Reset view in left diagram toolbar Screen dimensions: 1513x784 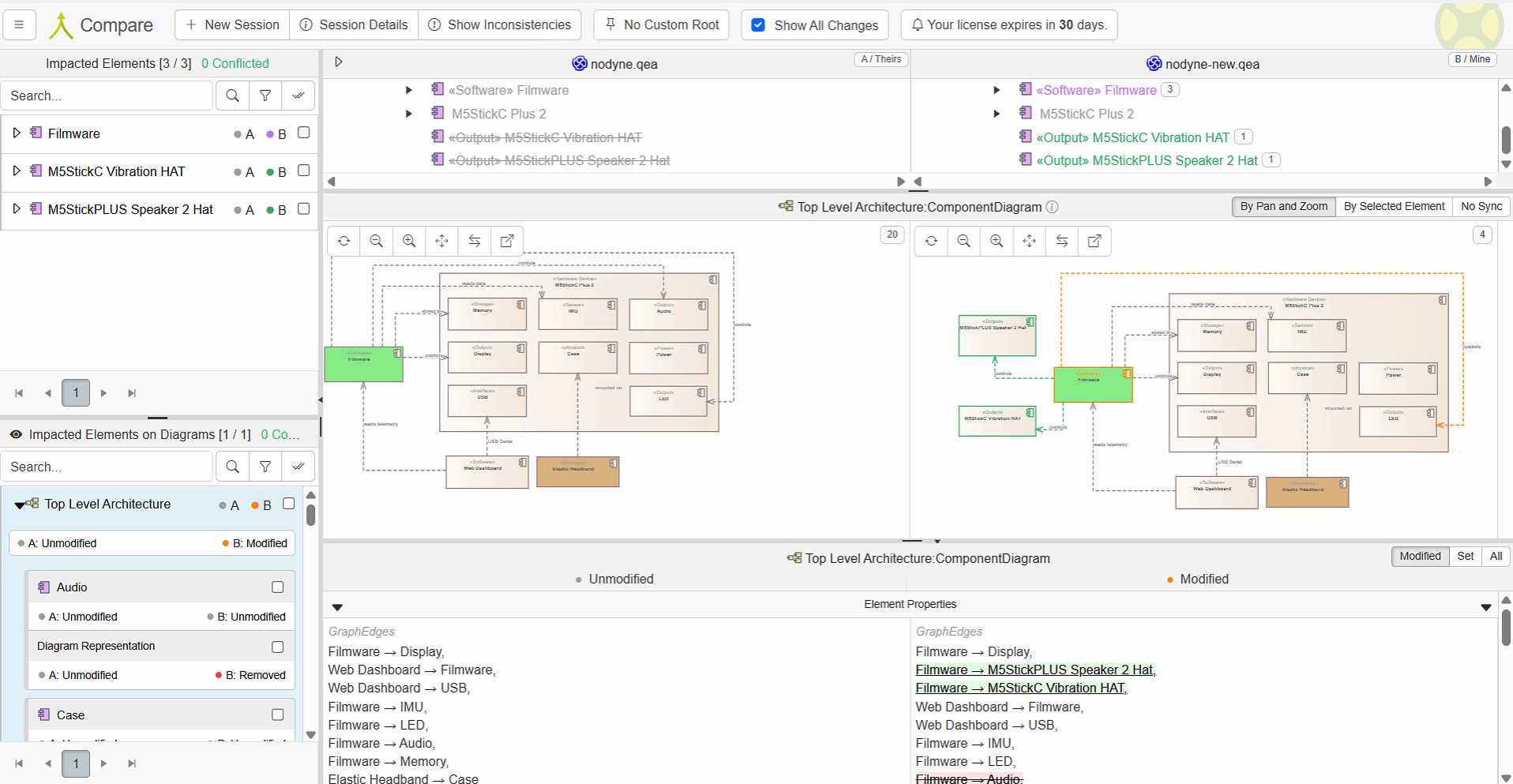(344, 241)
